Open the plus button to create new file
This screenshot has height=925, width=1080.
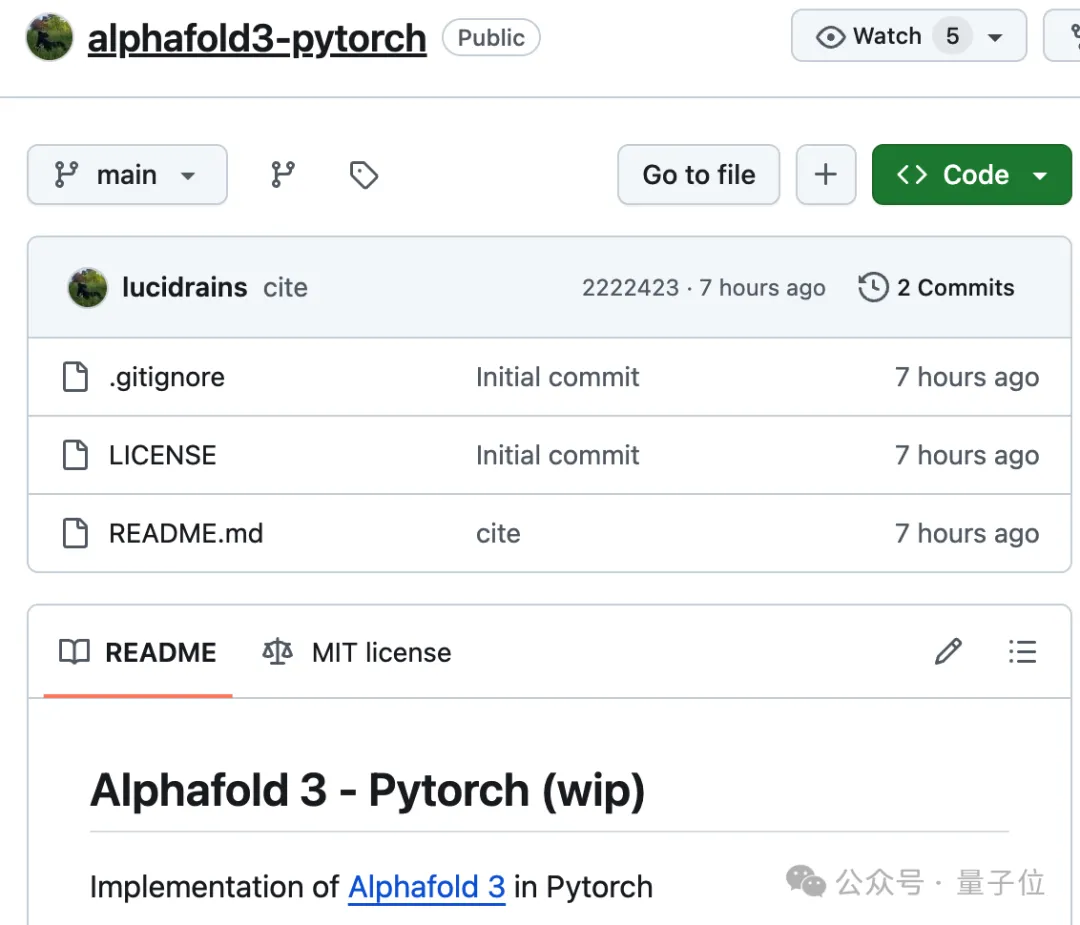(x=826, y=174)
